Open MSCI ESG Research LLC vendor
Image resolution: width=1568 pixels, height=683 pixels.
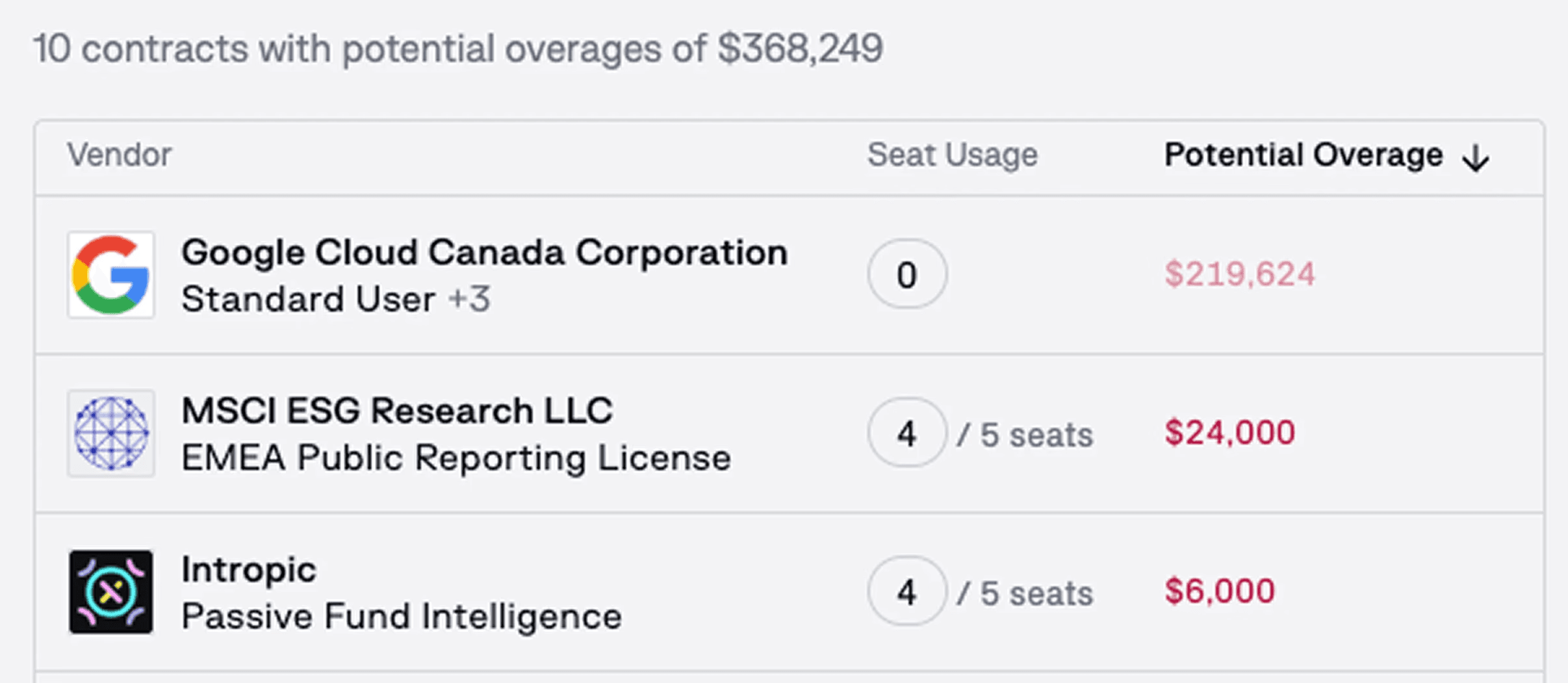click(396, 411)
